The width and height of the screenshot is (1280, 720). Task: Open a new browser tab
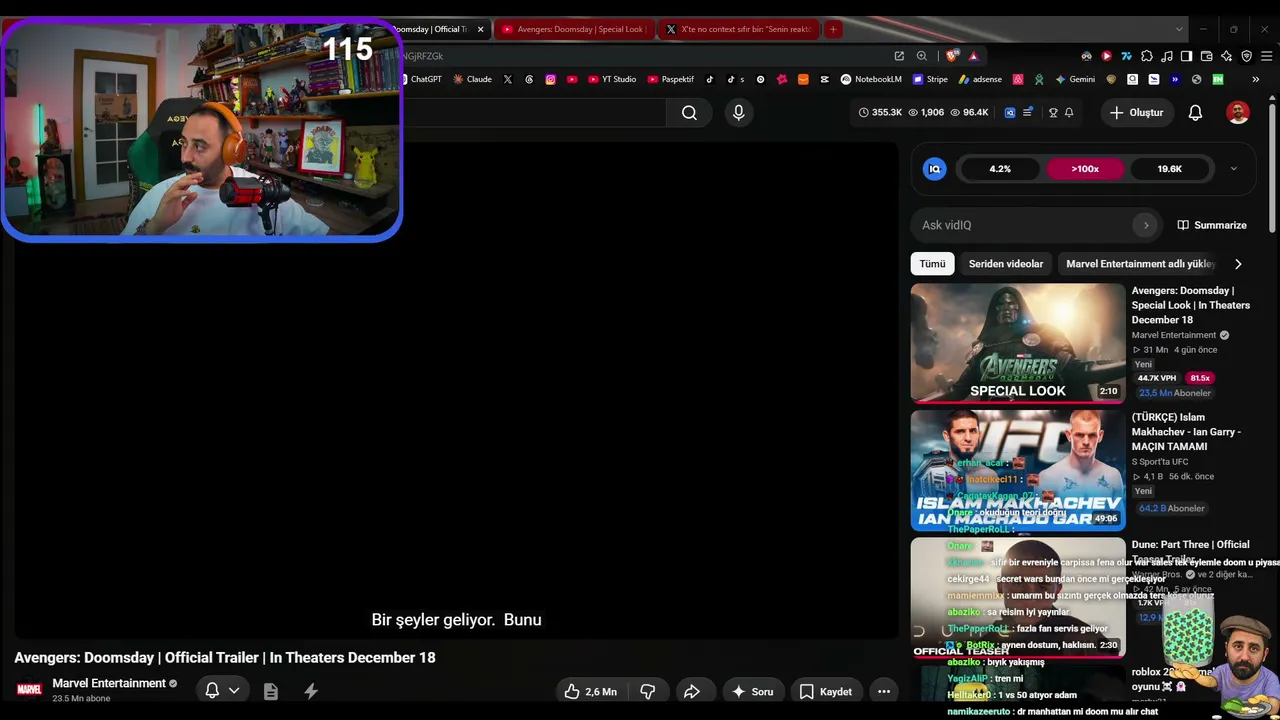pos(833,29)
